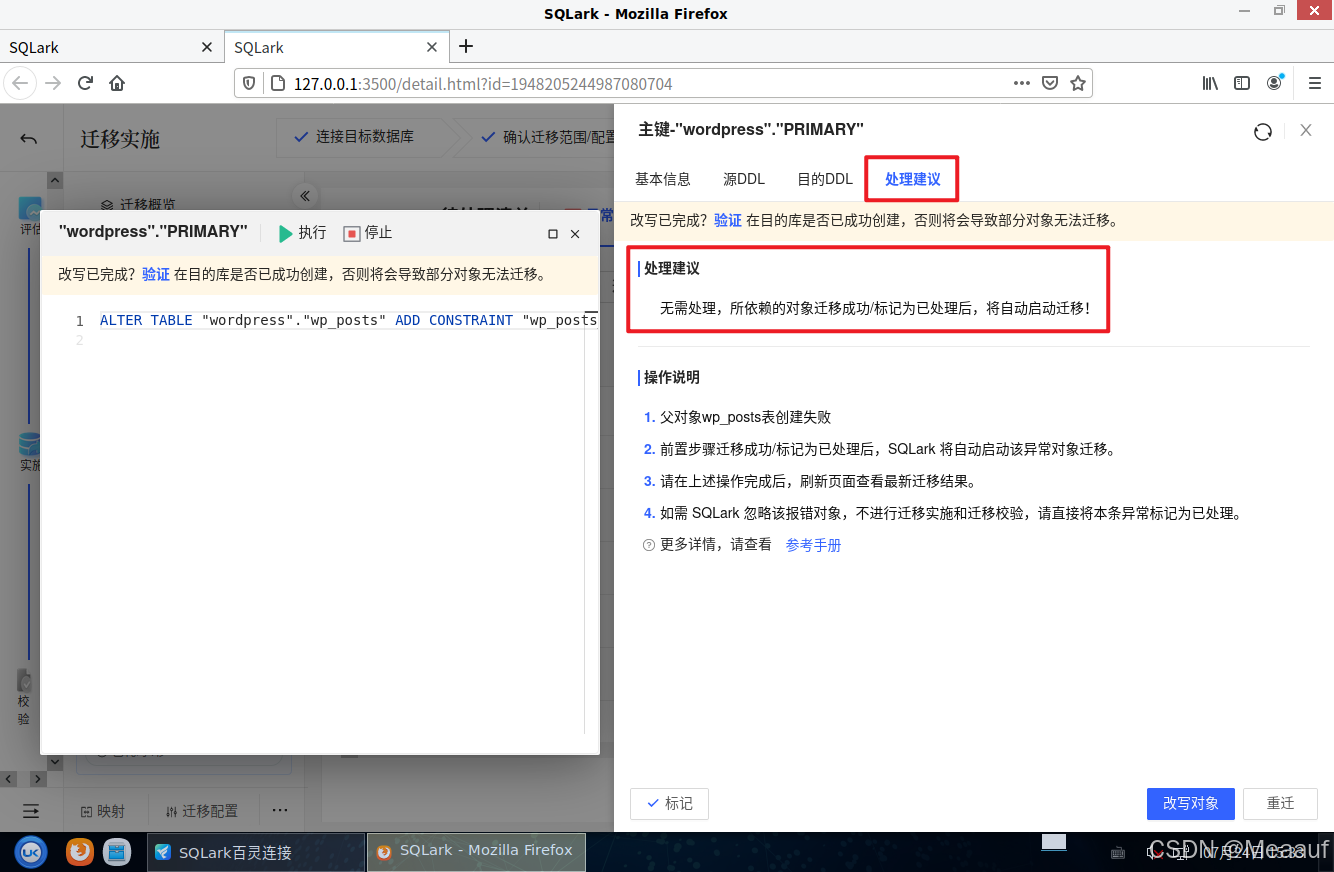This screenshot has width=1334, height=872.
Task: Open the 映射 mapping button
Action: point(104,811)
